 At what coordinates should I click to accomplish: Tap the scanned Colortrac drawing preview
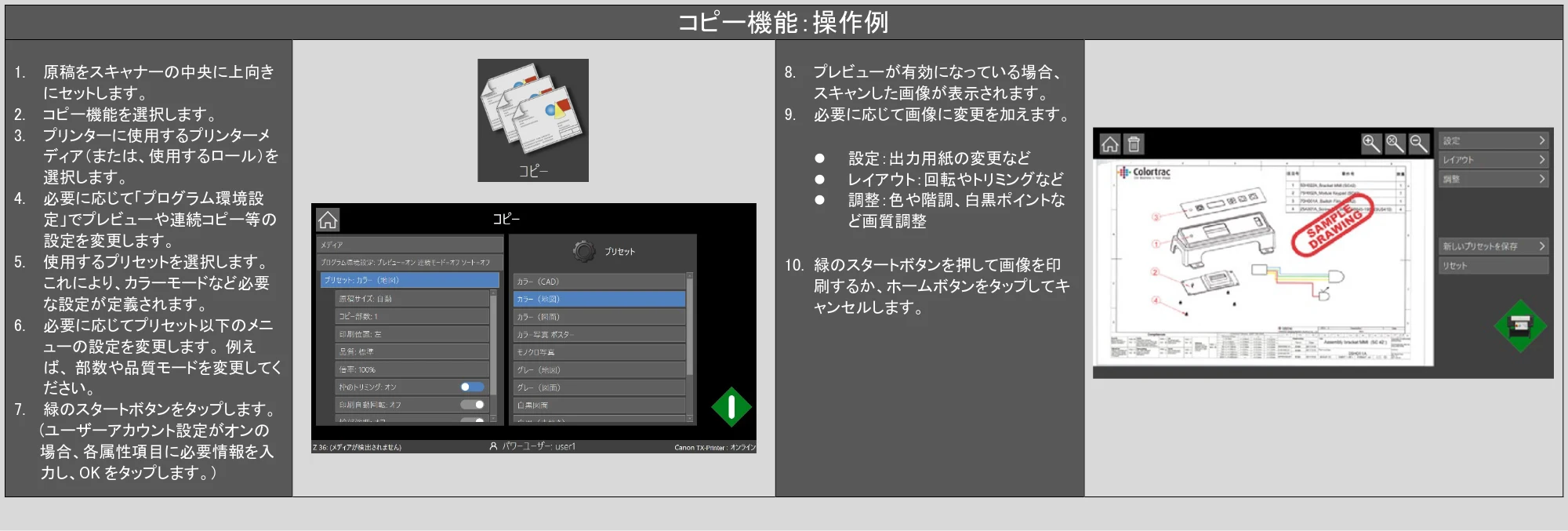(1264, 263)
